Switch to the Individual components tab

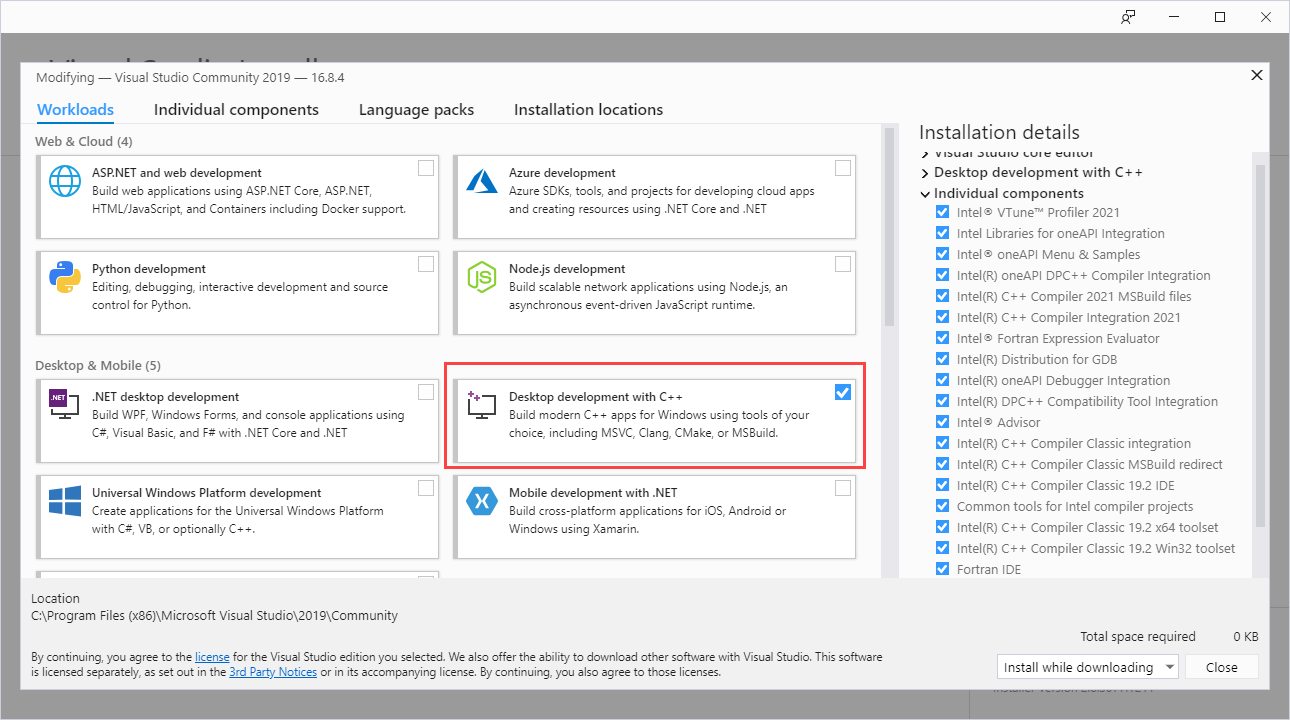tap(236, 110)
